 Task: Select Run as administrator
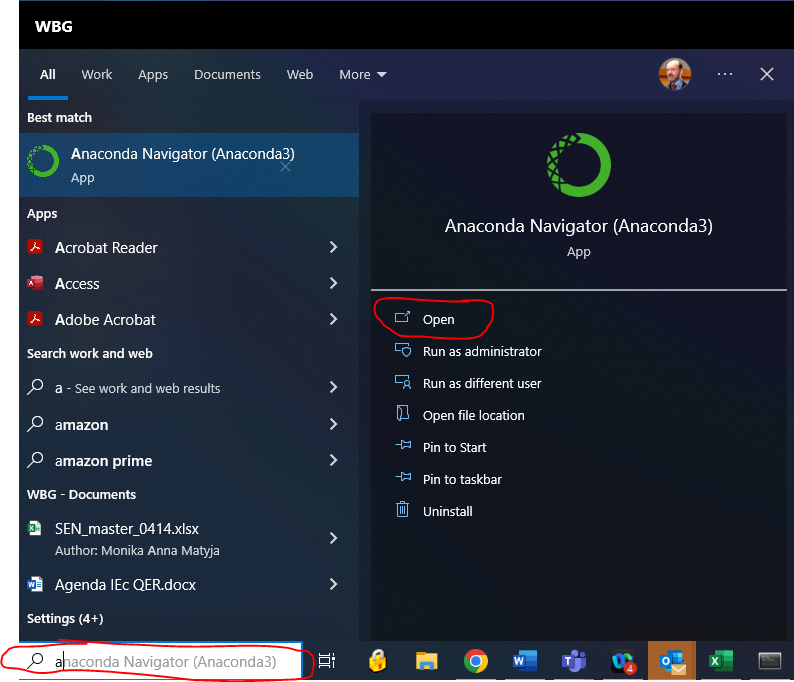(481, 351)
